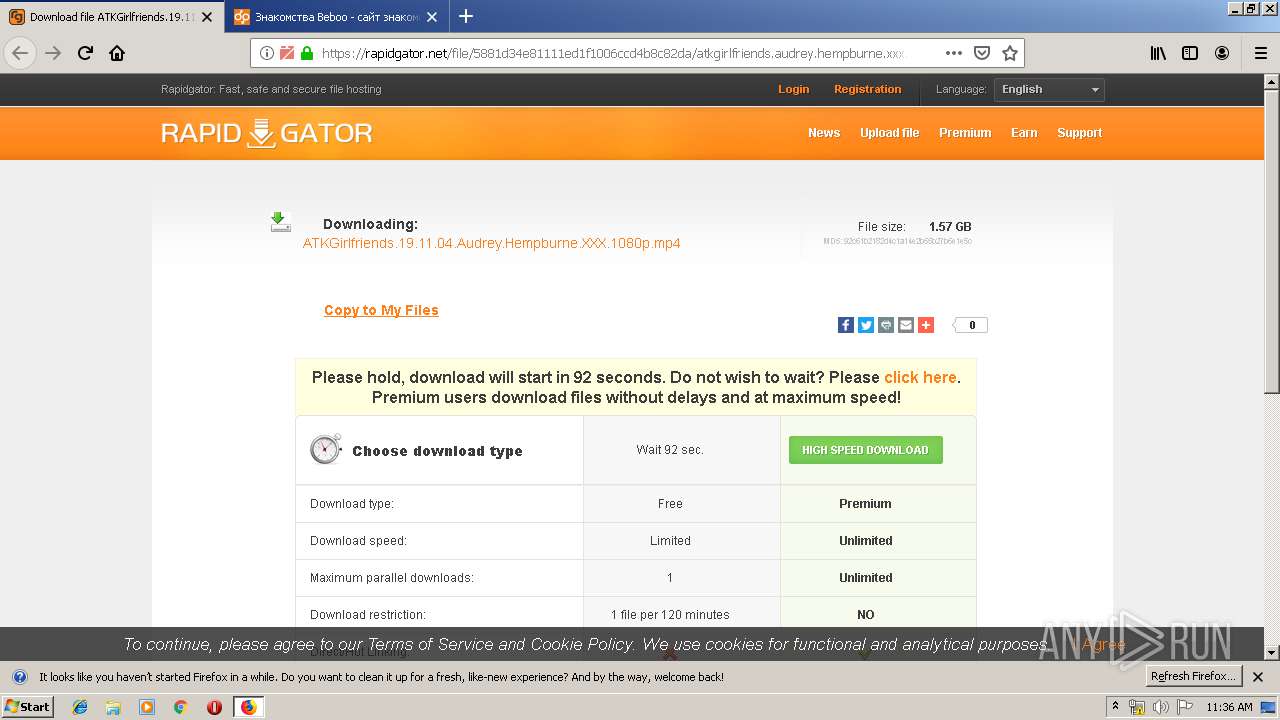This screenshot has width=1280, height=720.
Task: Click 'Choose download type' heading
Action: tap(437, 451)
